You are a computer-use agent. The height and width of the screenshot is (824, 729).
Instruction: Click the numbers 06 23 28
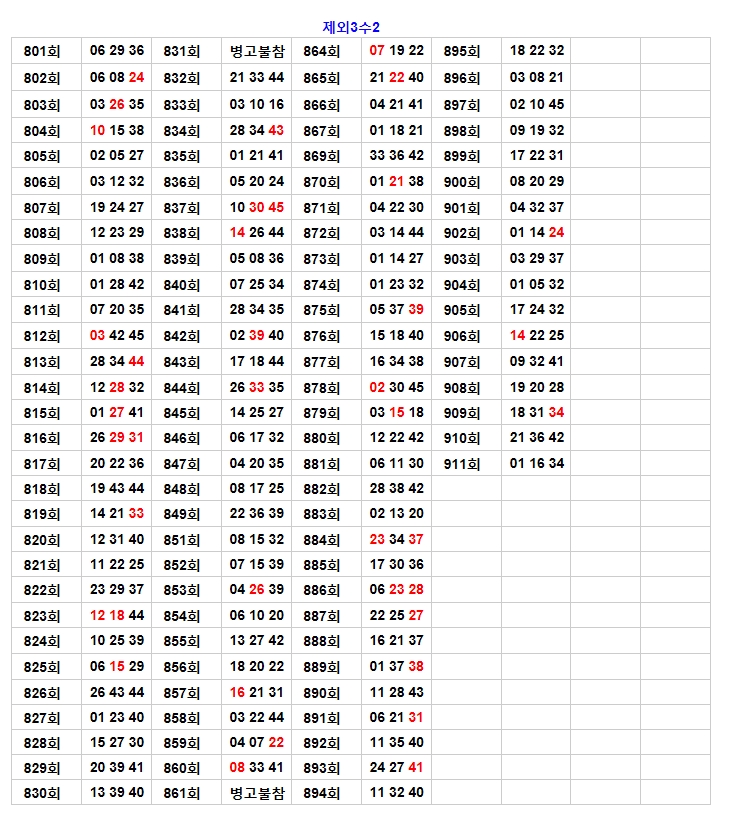click(397, 591)
